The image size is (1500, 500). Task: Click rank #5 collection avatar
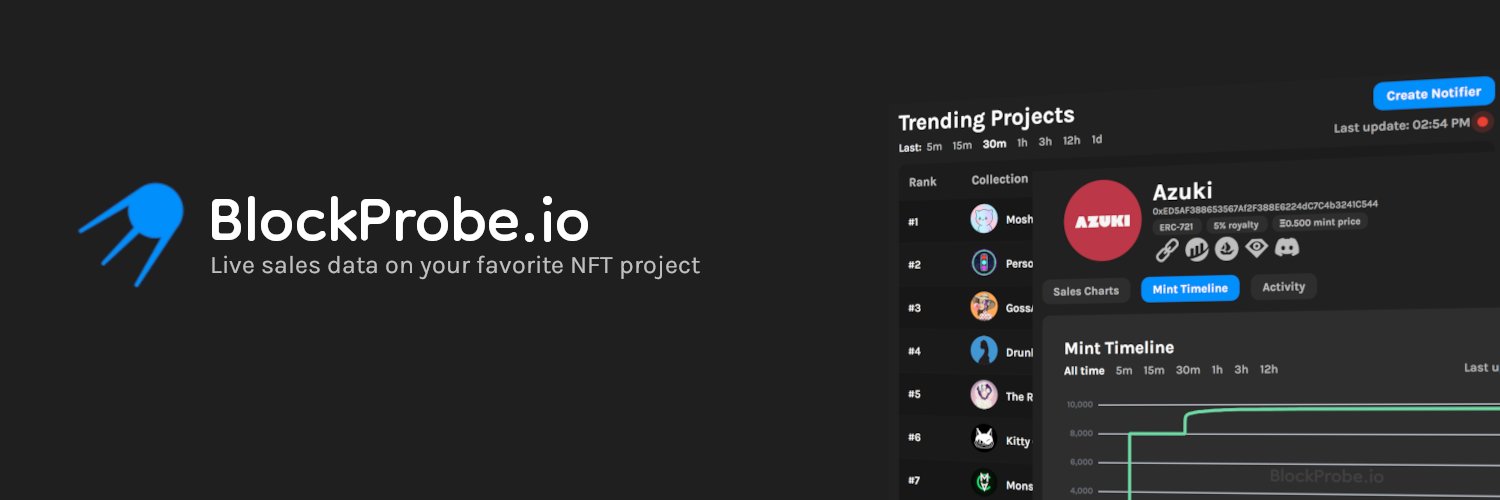coord(984,394)
